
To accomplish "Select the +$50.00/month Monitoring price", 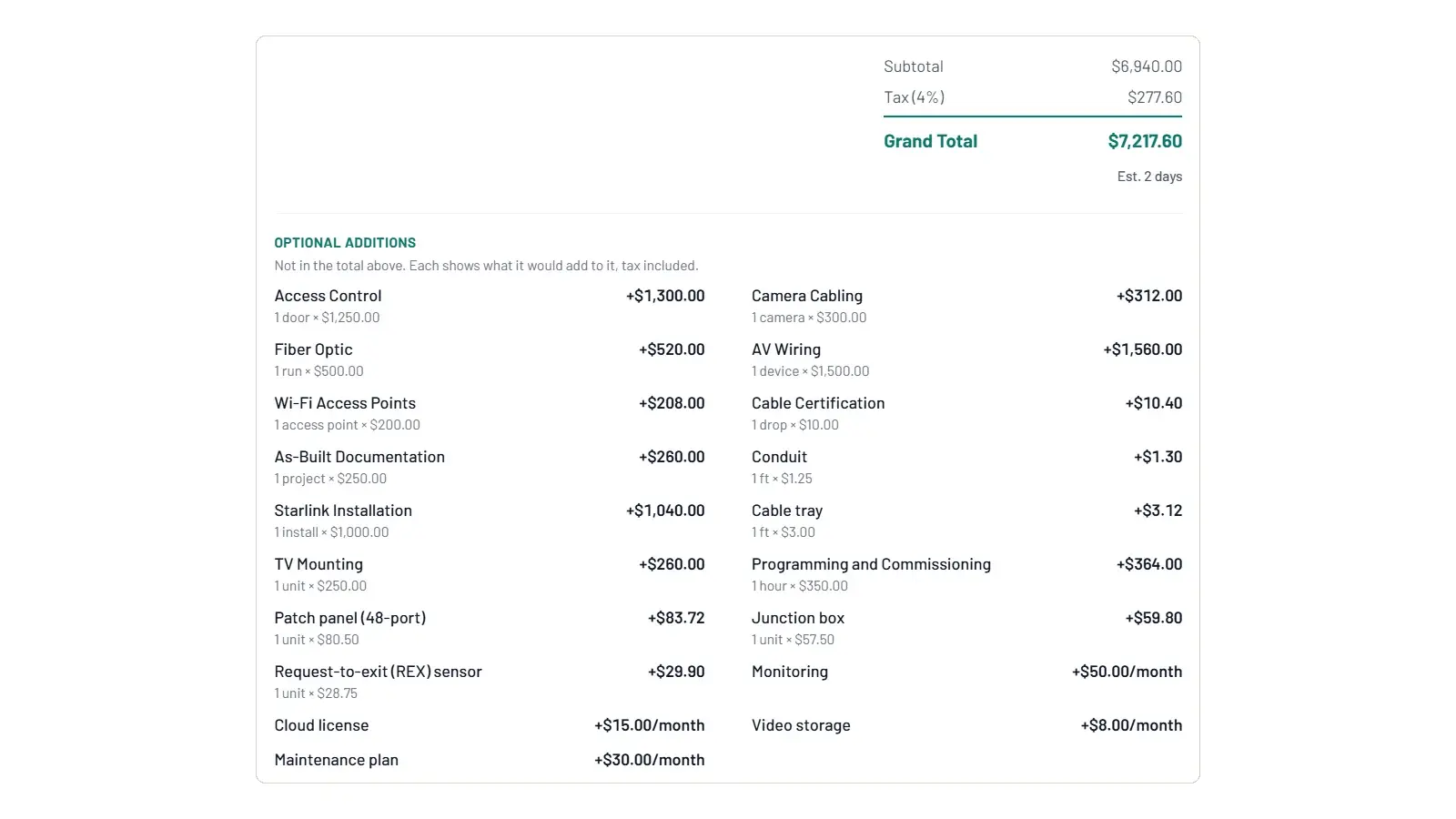I will (1127, 672).
